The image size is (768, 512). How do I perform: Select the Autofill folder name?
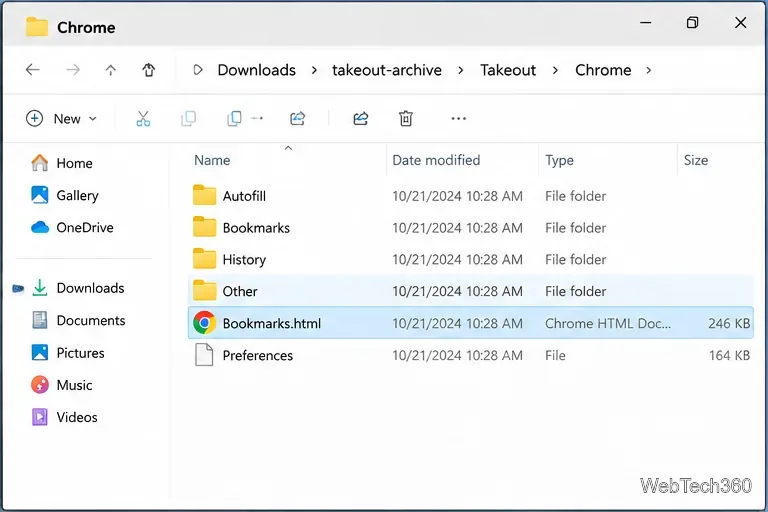(244, 196)
